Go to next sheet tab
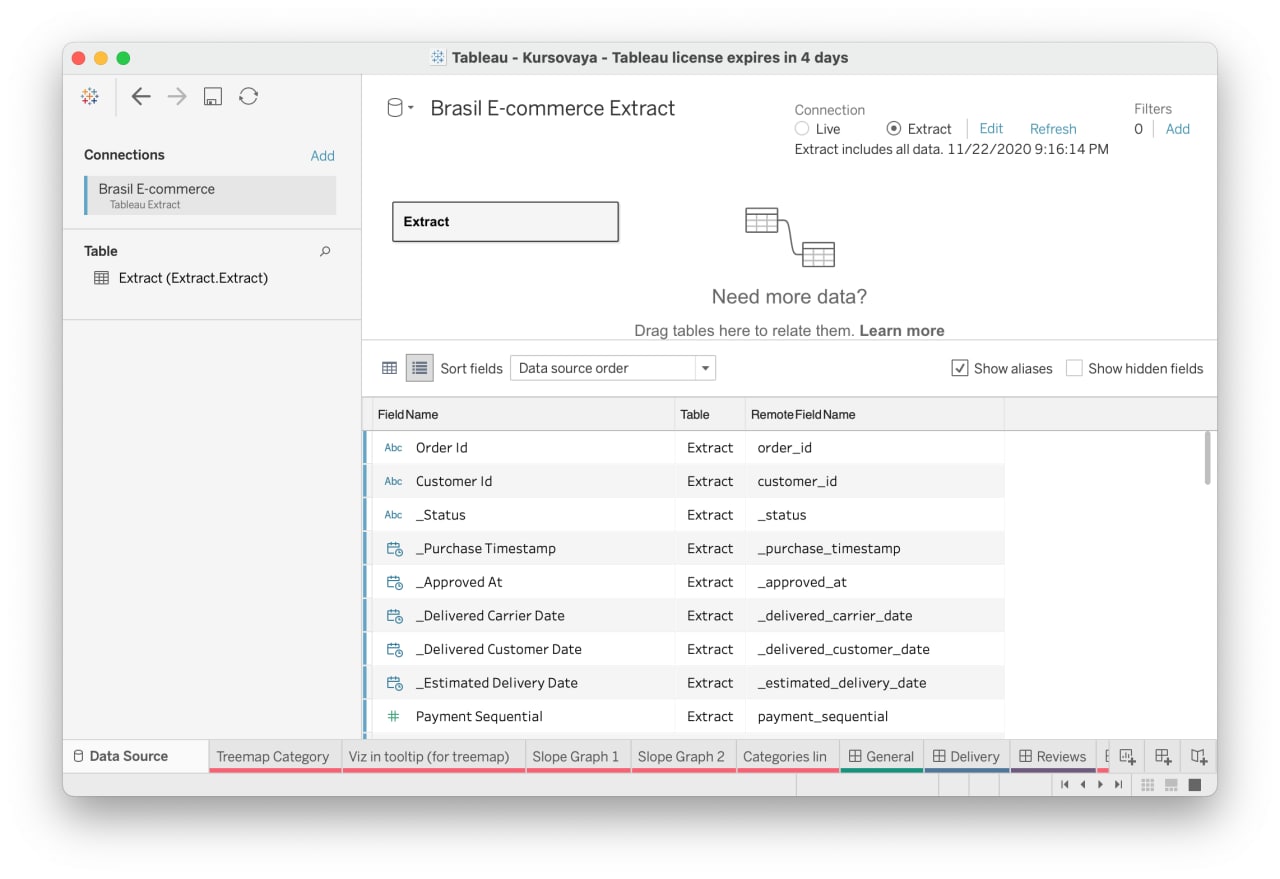Screen dimensions: 1280x879 click(1101, 785)
